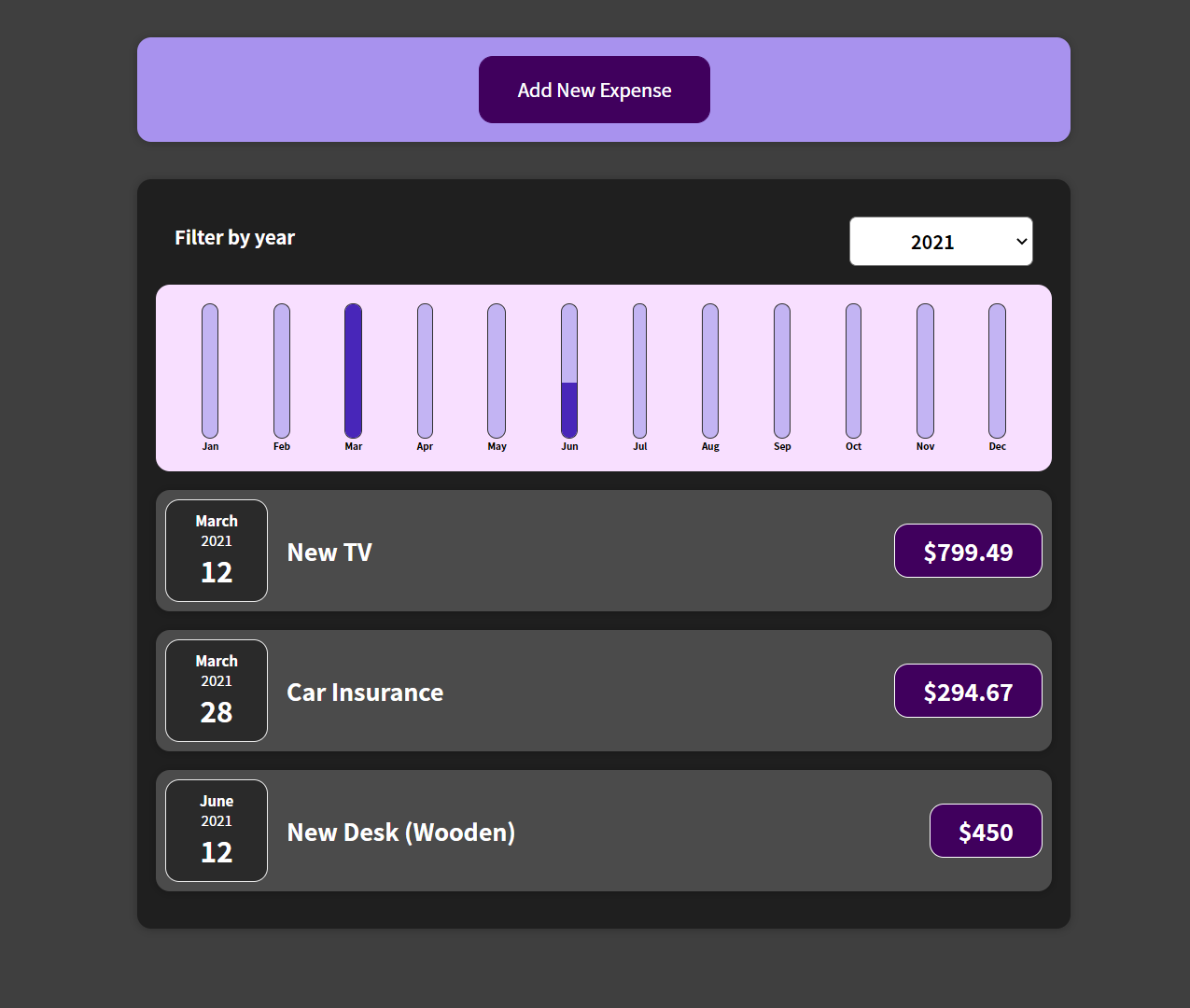The image size is (1190, 1008).
Task: Click the $799.49 price badge
Action: [968, 551]
